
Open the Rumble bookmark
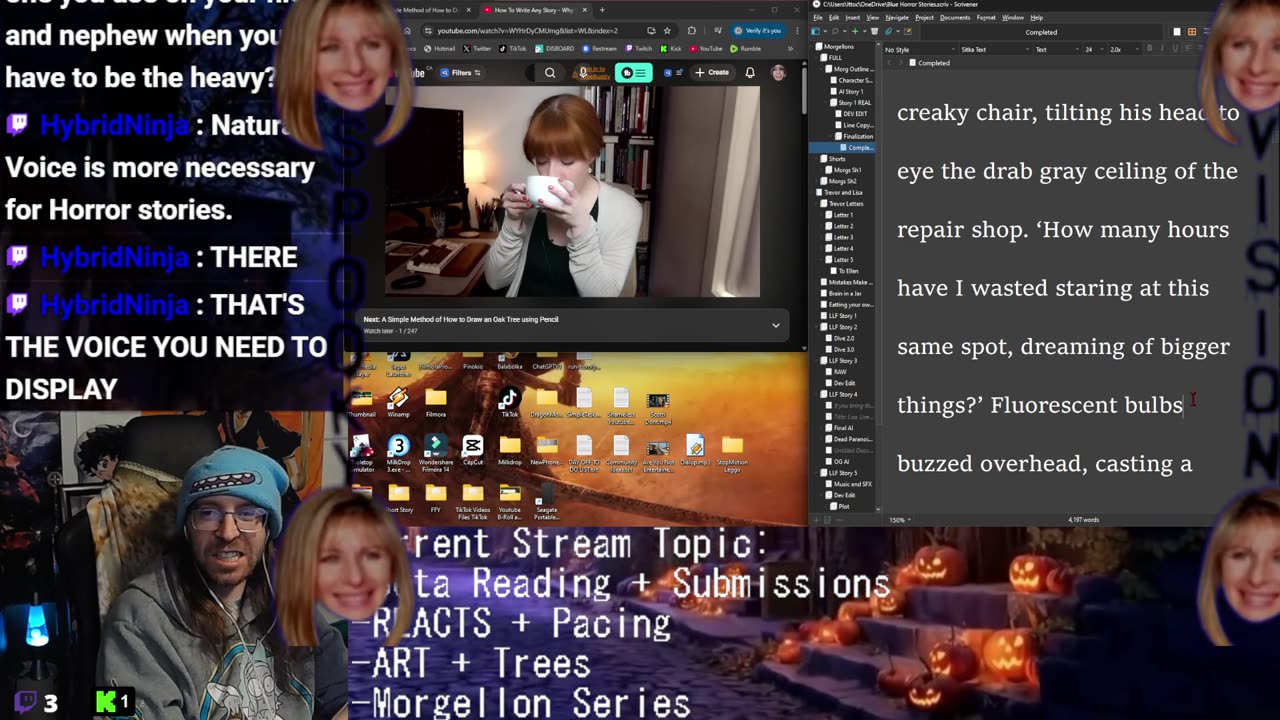click(746, 49)
